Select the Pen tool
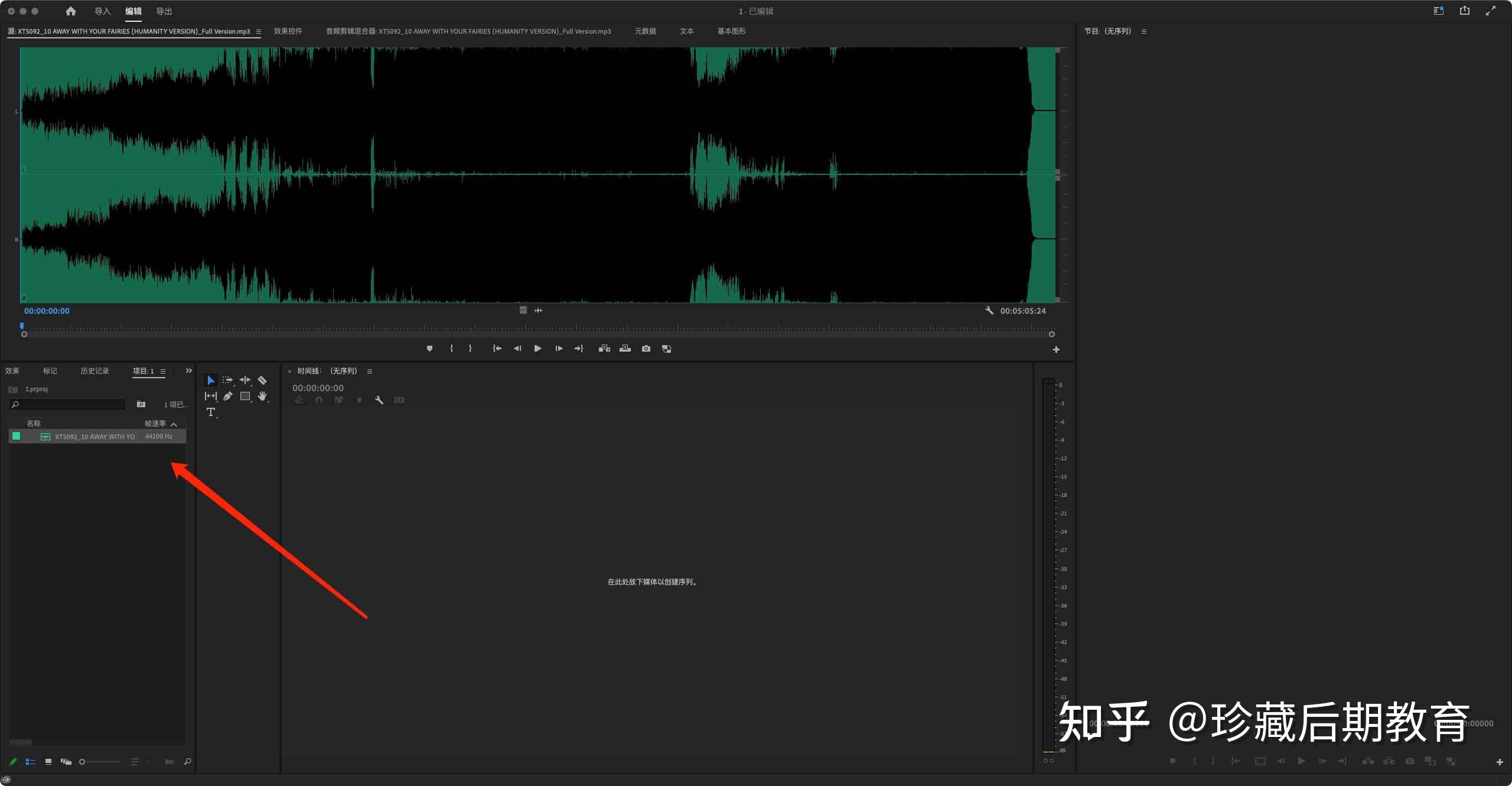This screenshot has height=786, width=1512. pyautogui.click(x=227, y=396)
